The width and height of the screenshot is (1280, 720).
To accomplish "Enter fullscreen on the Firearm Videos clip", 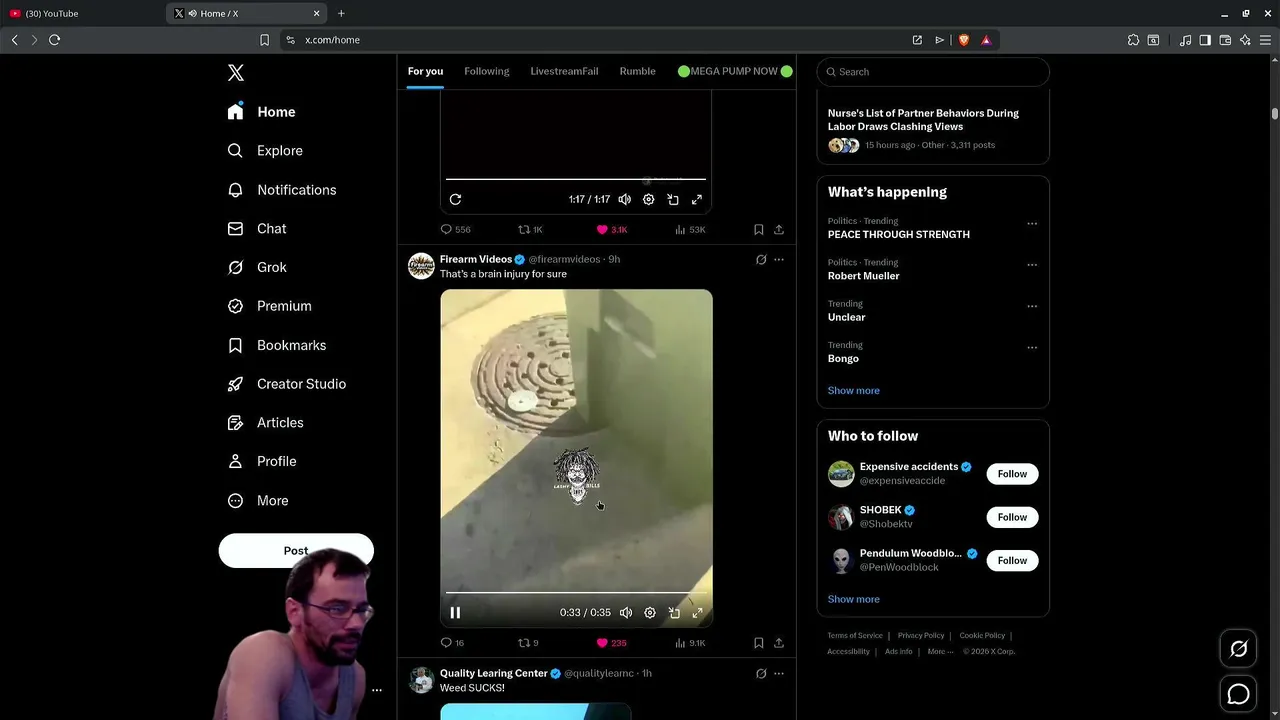I will (698, 613).
